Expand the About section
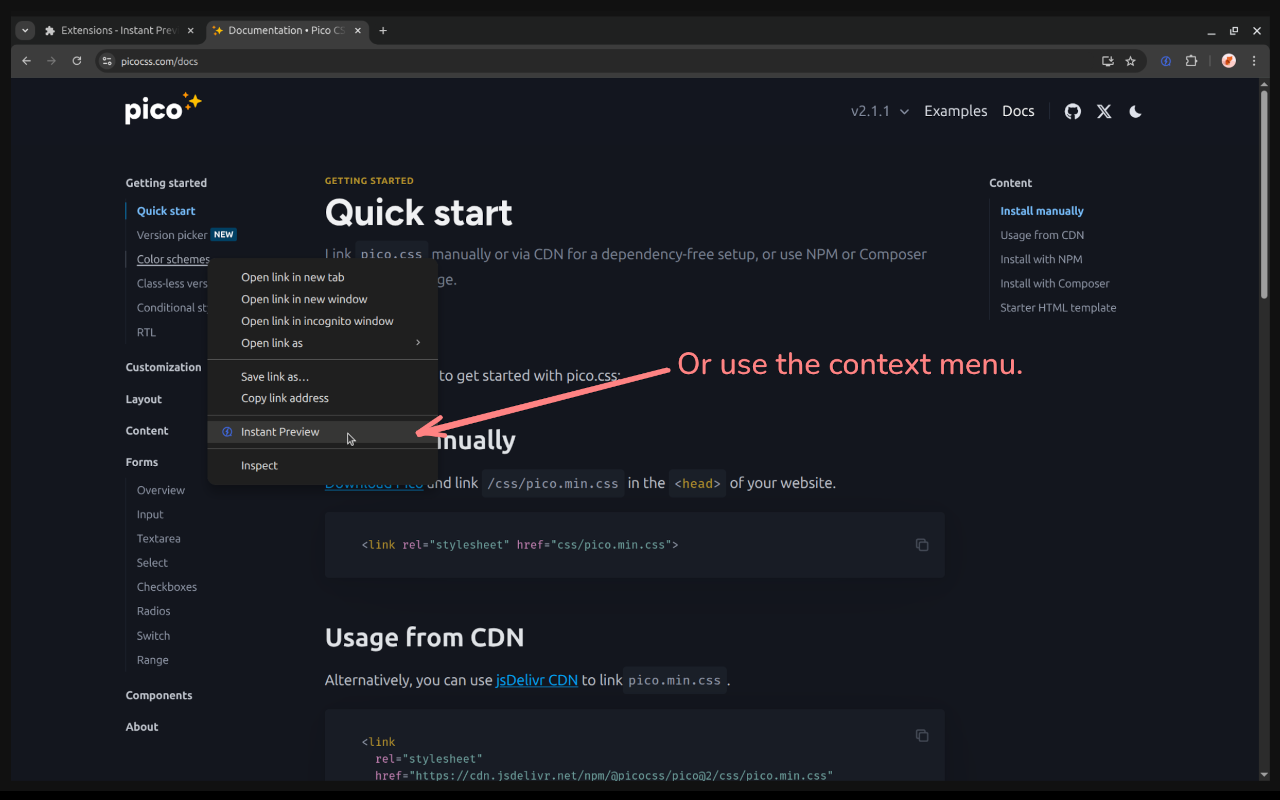1280x800 pixels. pos(142,727)
